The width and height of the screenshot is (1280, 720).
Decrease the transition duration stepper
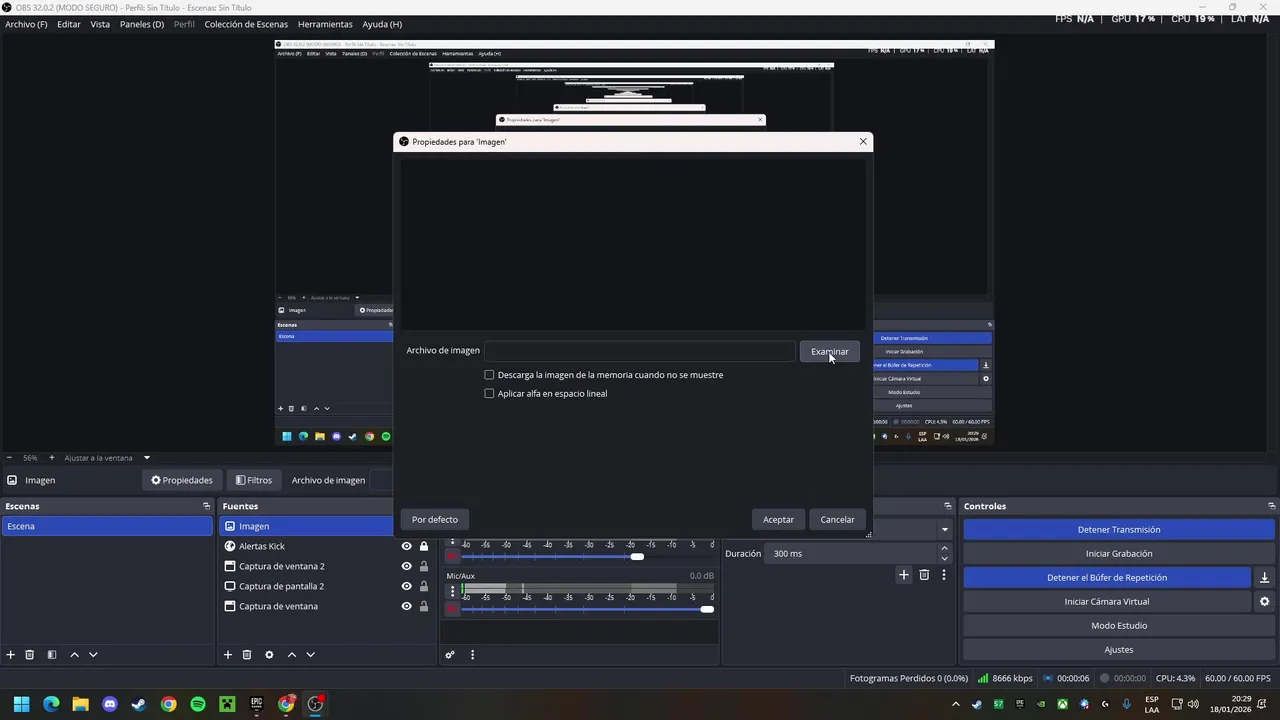coord(944,558)
